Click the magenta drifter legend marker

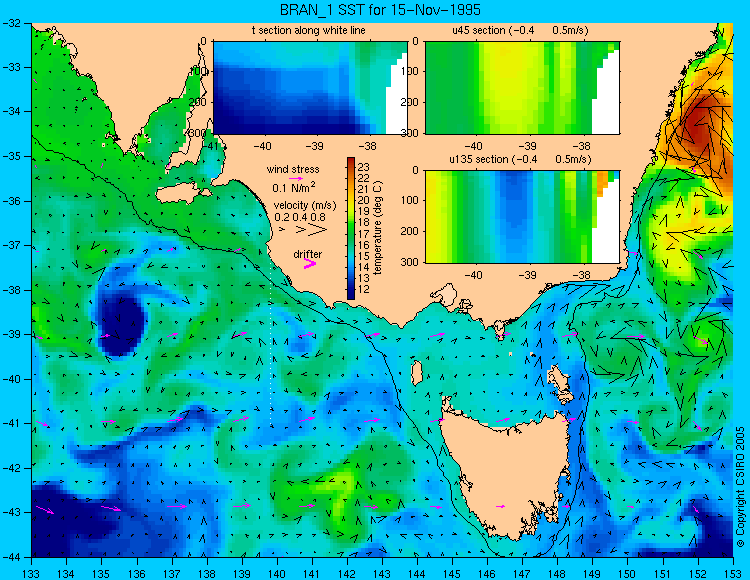point(310,263)
